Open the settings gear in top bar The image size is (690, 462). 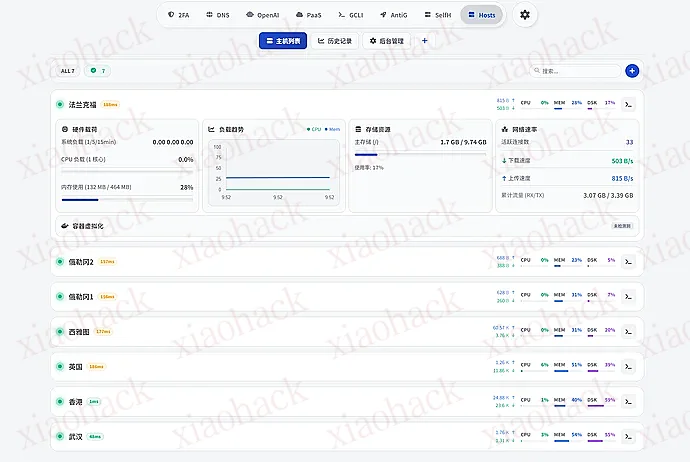[x=526, y=15]
